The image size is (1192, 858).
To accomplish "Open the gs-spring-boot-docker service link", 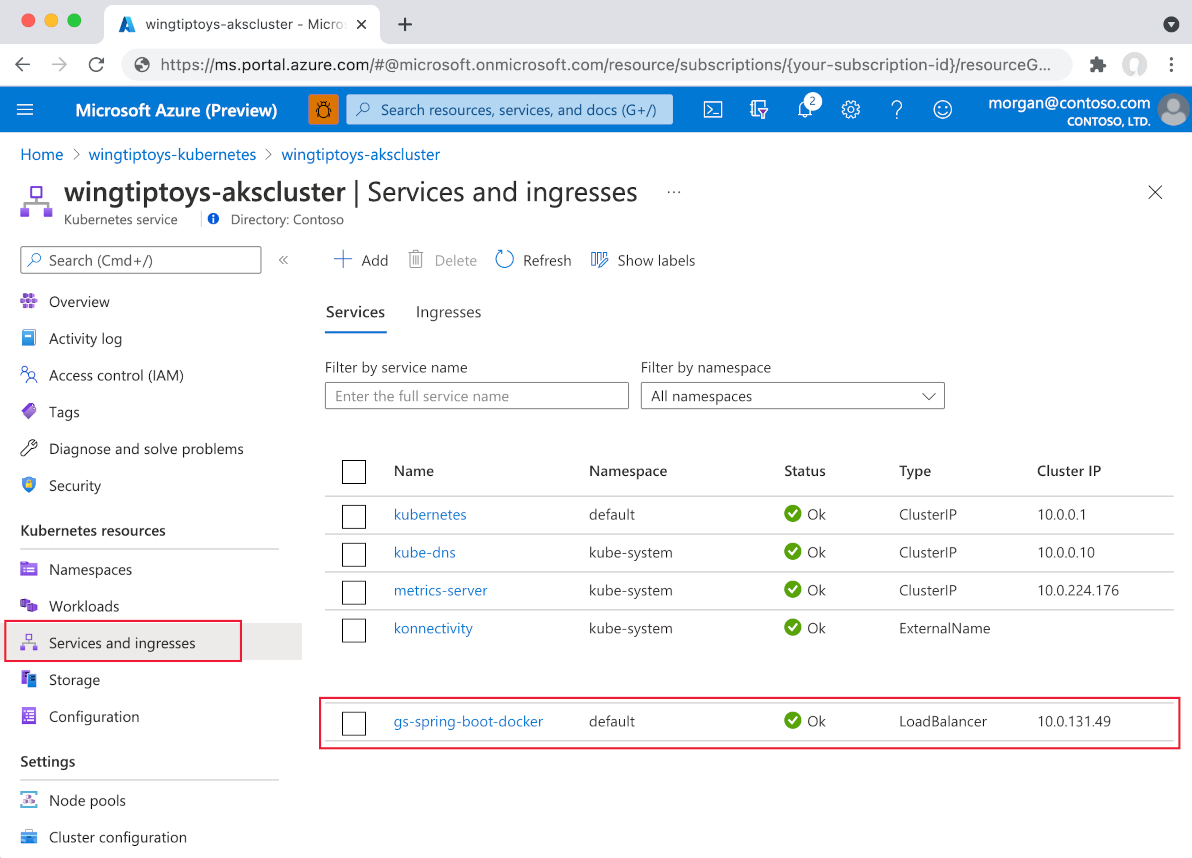I will (468, 721).
